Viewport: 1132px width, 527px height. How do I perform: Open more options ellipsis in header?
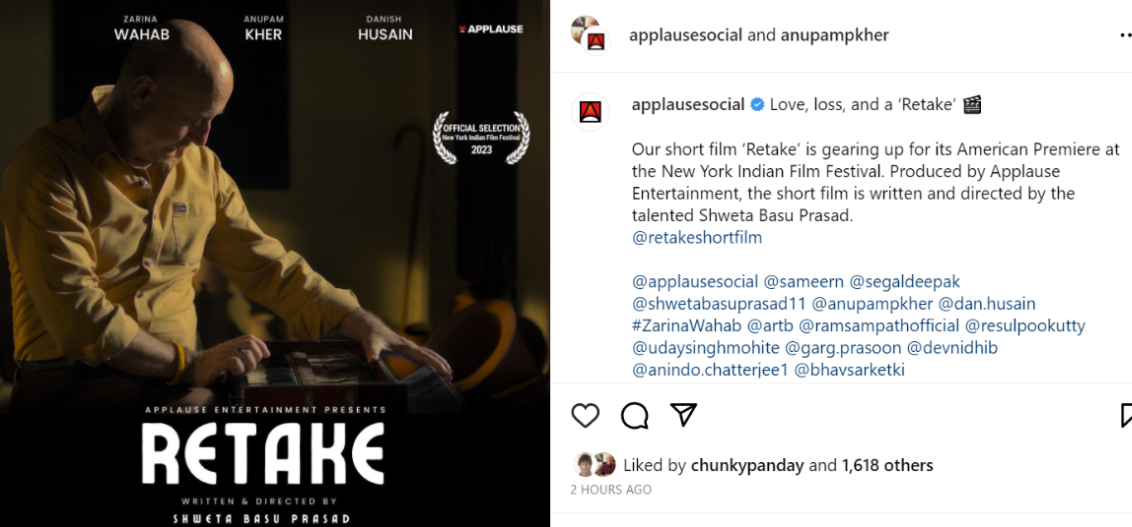(x=1126, y=35)
